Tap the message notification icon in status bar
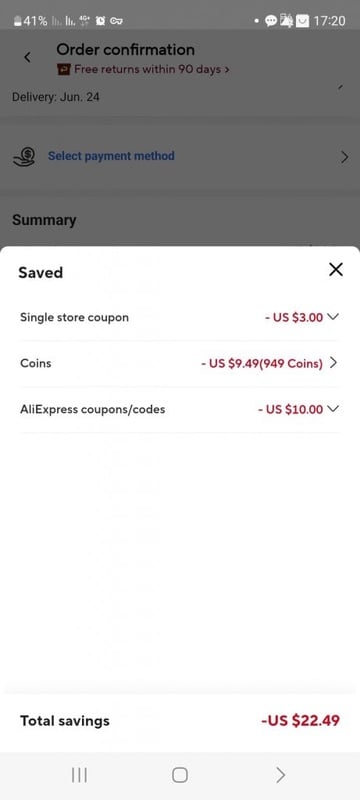The width and height of the screenshot is (360, 800). 271,21
